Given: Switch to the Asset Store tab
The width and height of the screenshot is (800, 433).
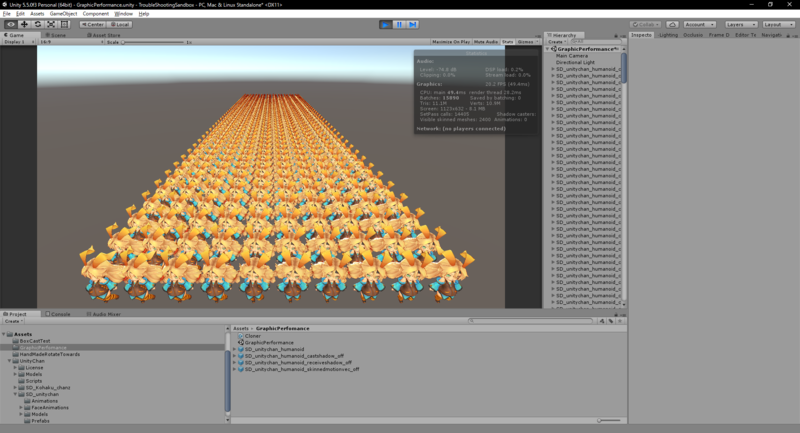Looking at the screenshot, I should point(104,35).
